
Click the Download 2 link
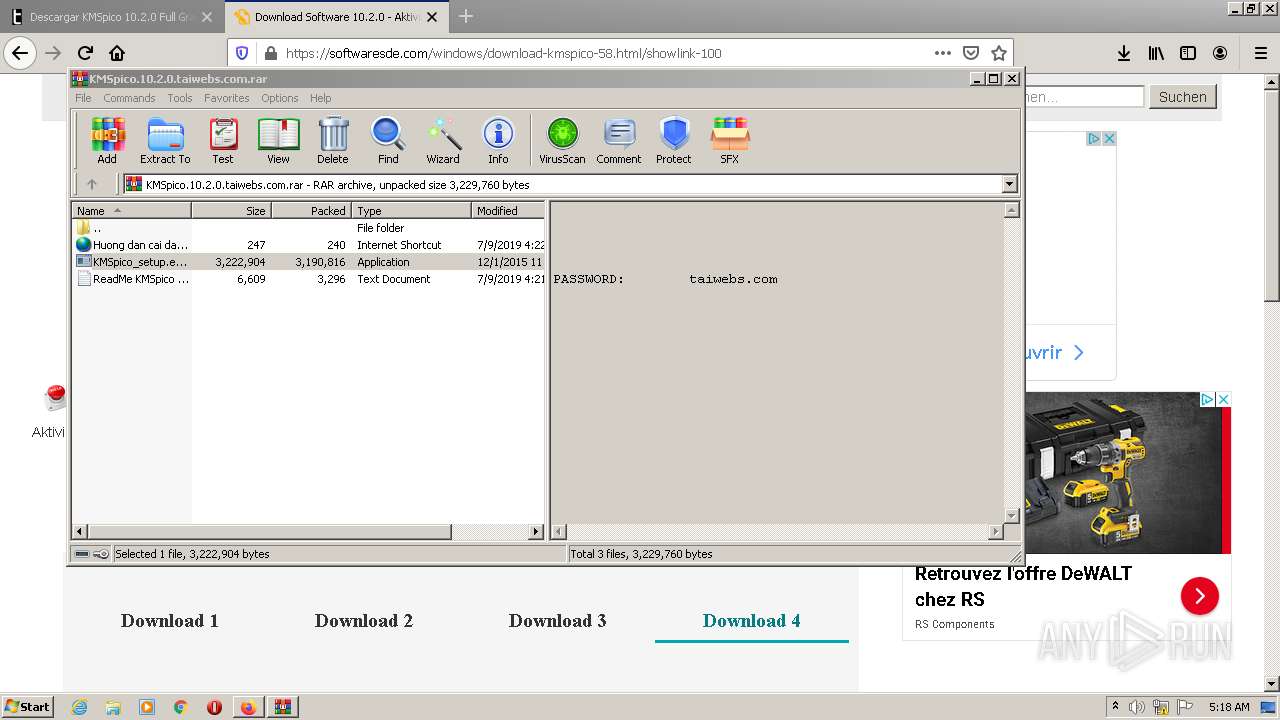pyautogui.click(x=364, y=621)
